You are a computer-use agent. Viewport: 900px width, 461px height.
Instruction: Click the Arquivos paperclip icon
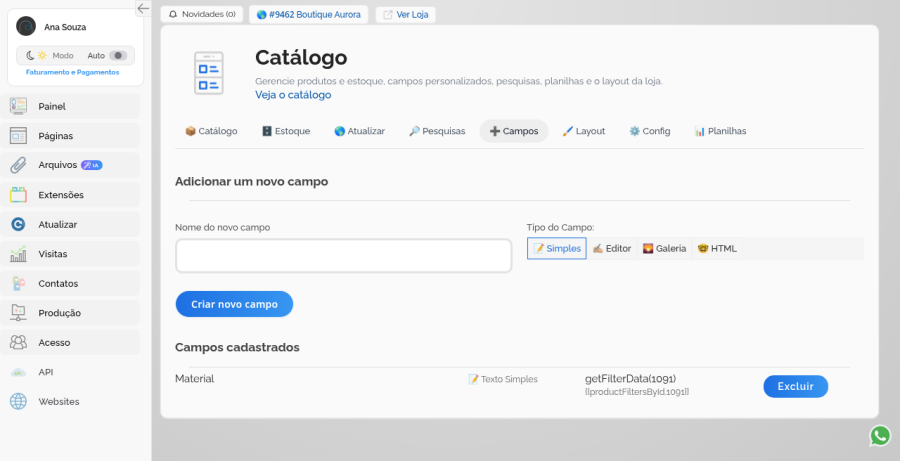[18, 165]
